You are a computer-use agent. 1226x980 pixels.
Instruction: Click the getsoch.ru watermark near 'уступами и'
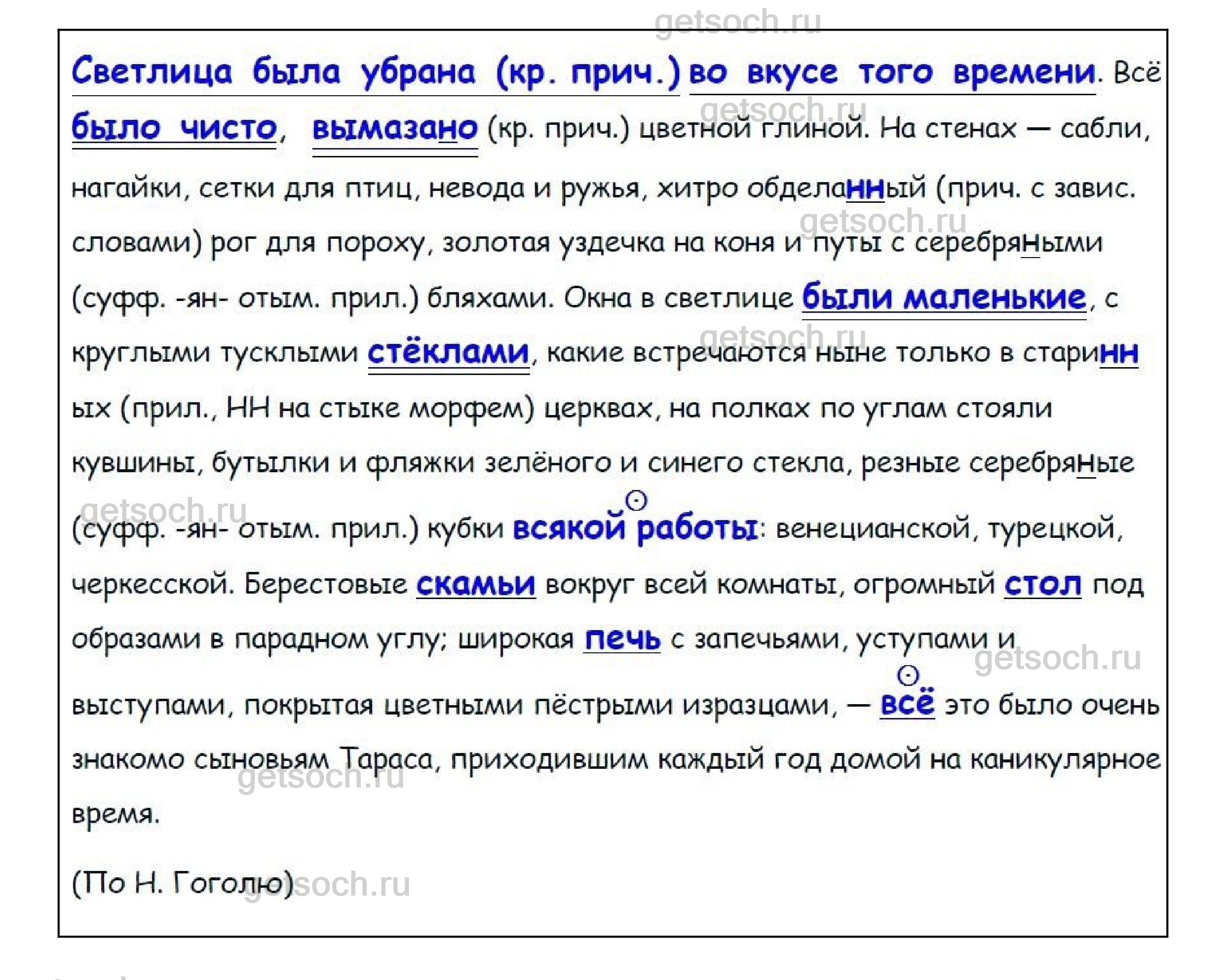pyautogui.click(x=1057, y=658)
